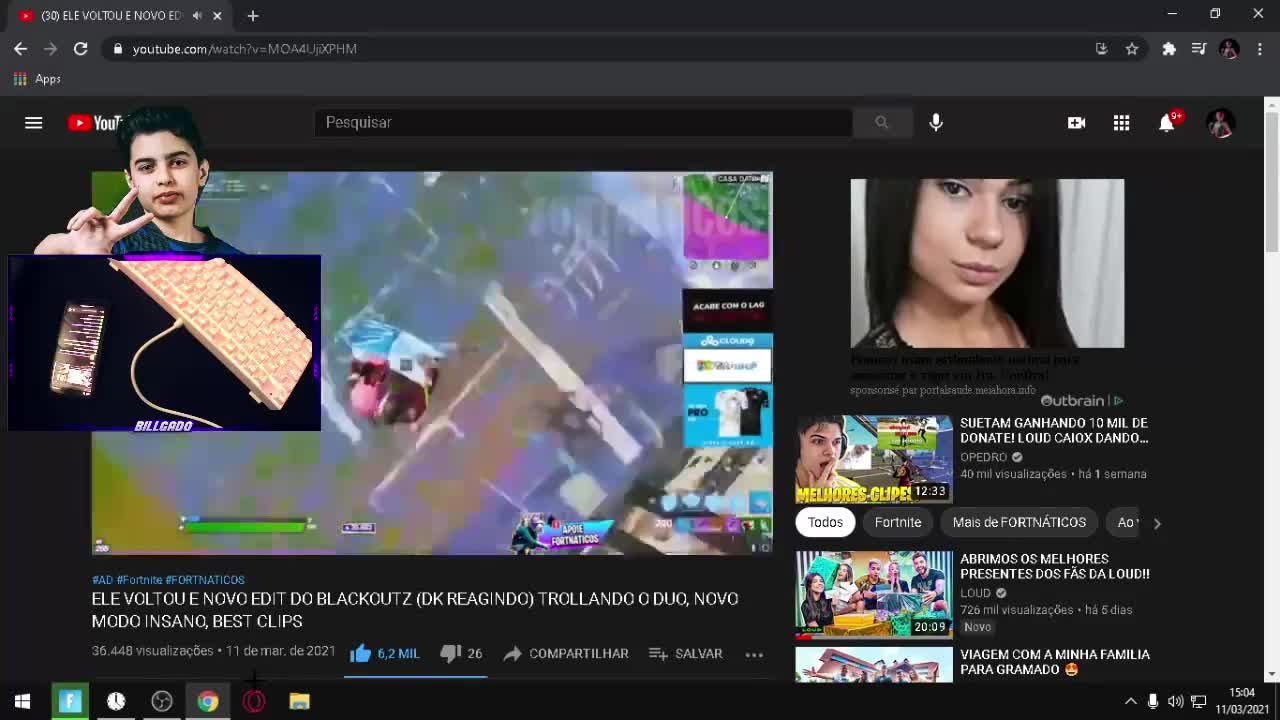
Task: Click the Outbrain ad choices icon
Action: pyautogui.click(x=1118, y=401)
